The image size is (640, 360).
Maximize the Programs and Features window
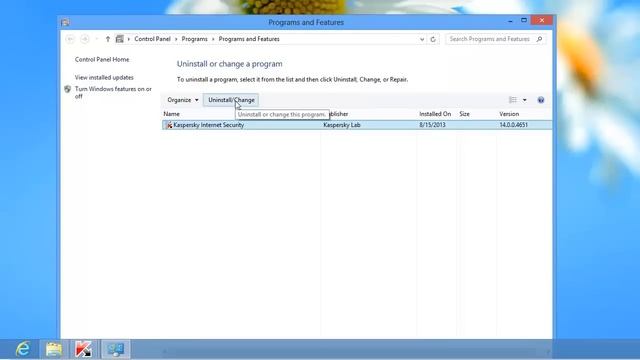click(x=524, y=20)
